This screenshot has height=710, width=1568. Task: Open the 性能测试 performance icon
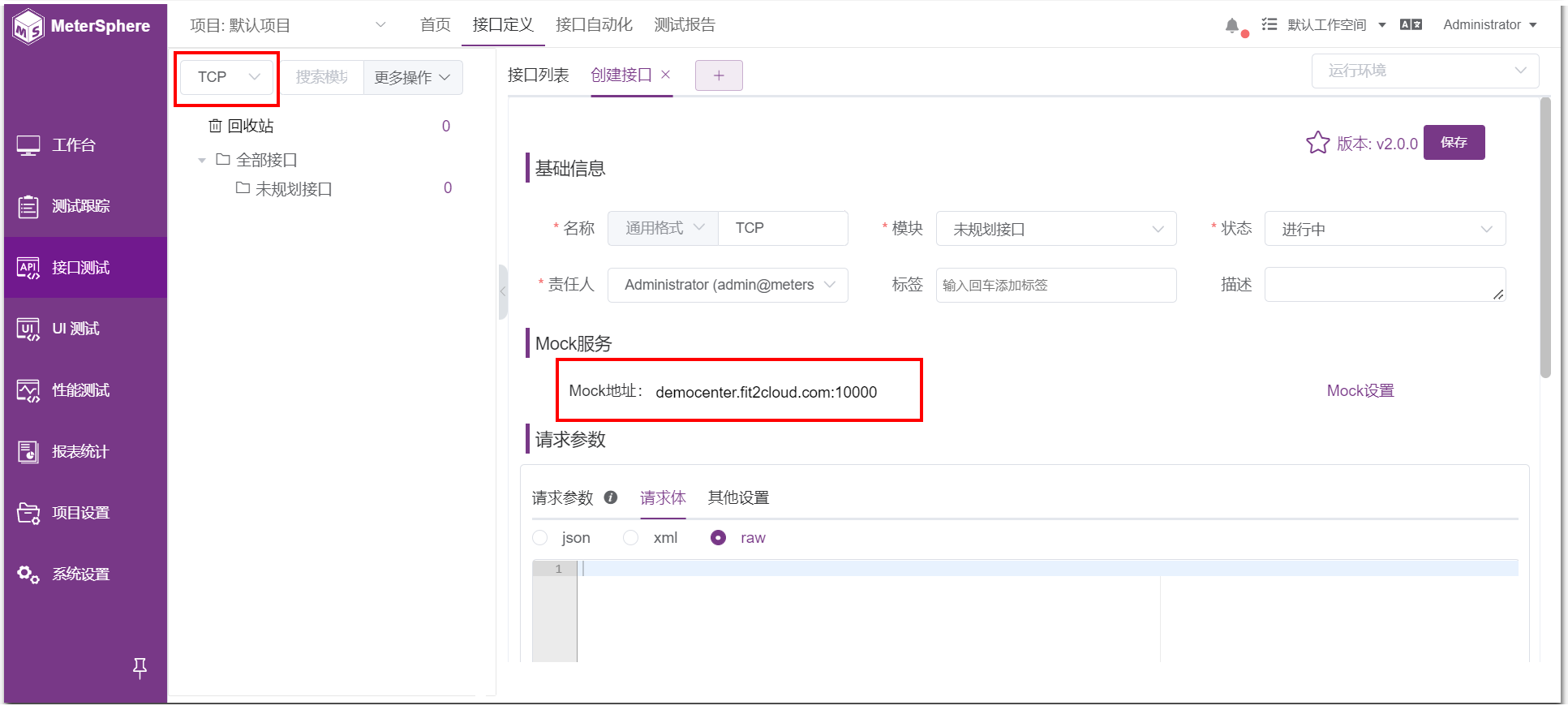point(28,390)
